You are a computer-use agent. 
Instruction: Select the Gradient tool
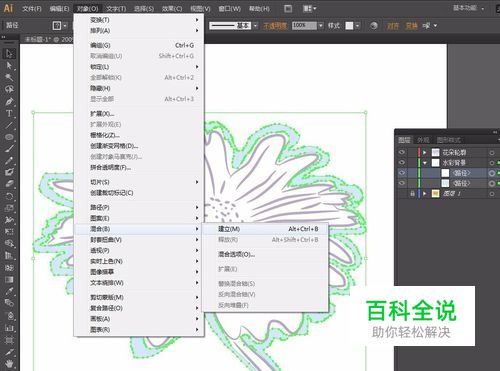pos(9,279)
